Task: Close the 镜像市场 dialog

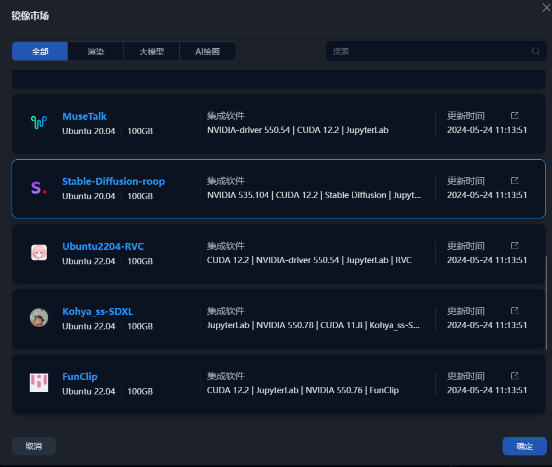Action: 546,8
